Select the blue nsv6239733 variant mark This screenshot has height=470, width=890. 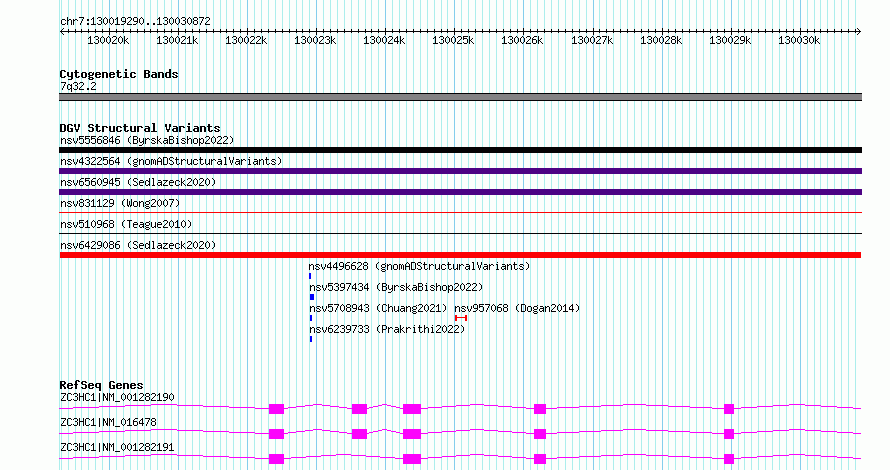[311, 339]
